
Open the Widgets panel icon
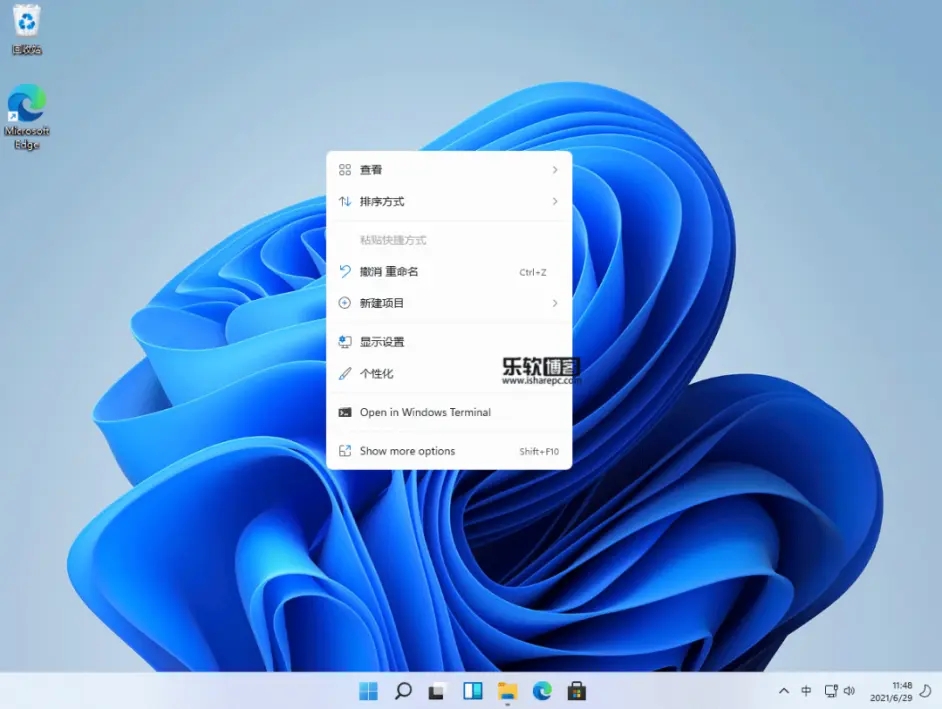point(471,691)
